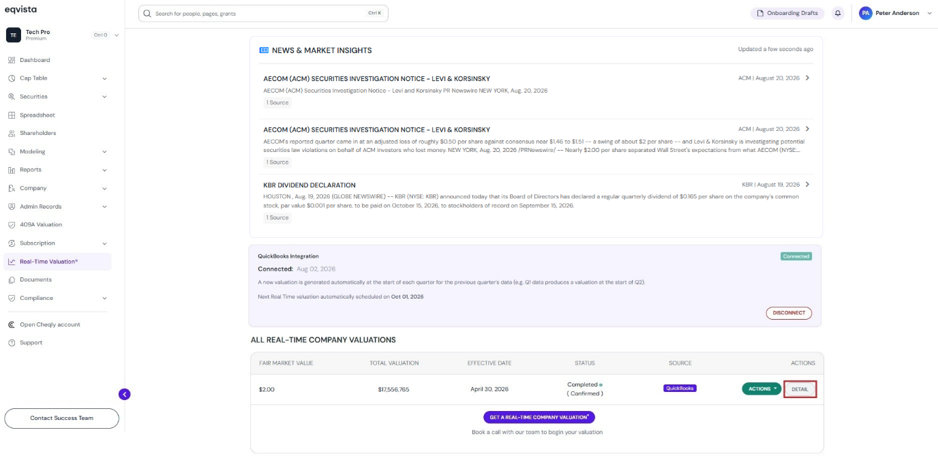Expand the Subscription menu chevron
This screenshot has width=938, height=456.
tap(104, 243)
